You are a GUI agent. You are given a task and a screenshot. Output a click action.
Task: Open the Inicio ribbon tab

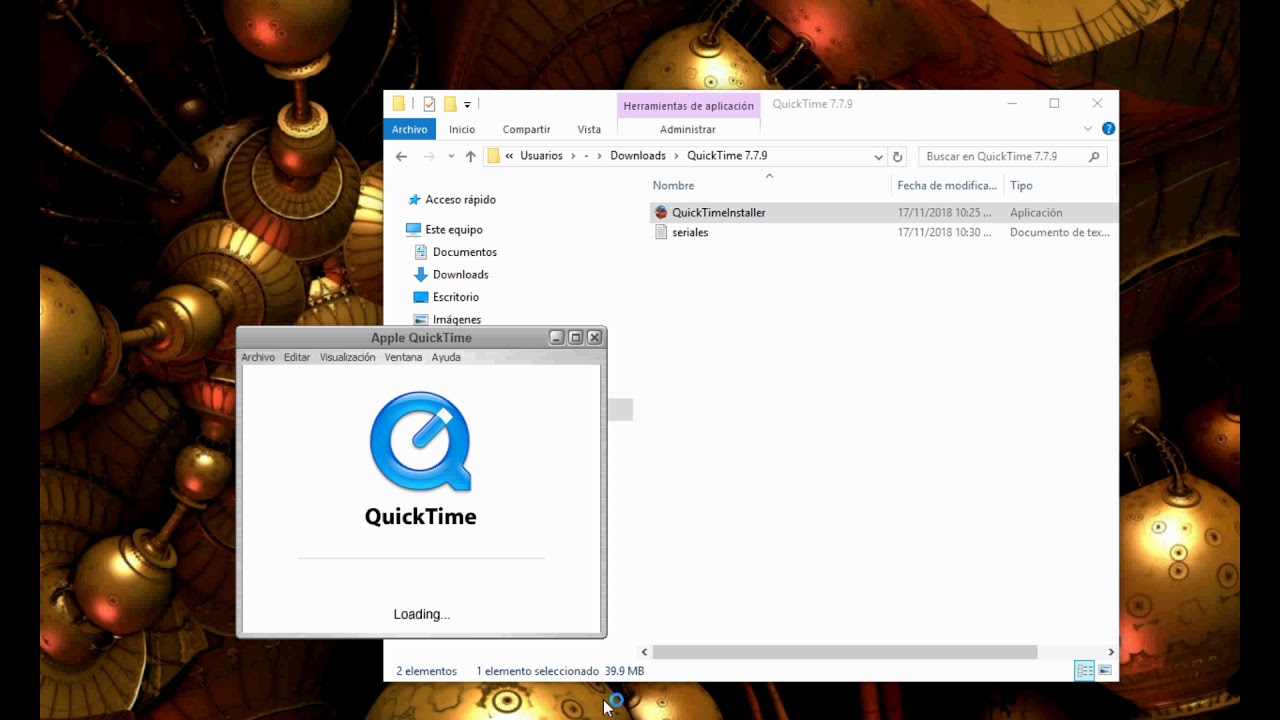tap(462, 129)
